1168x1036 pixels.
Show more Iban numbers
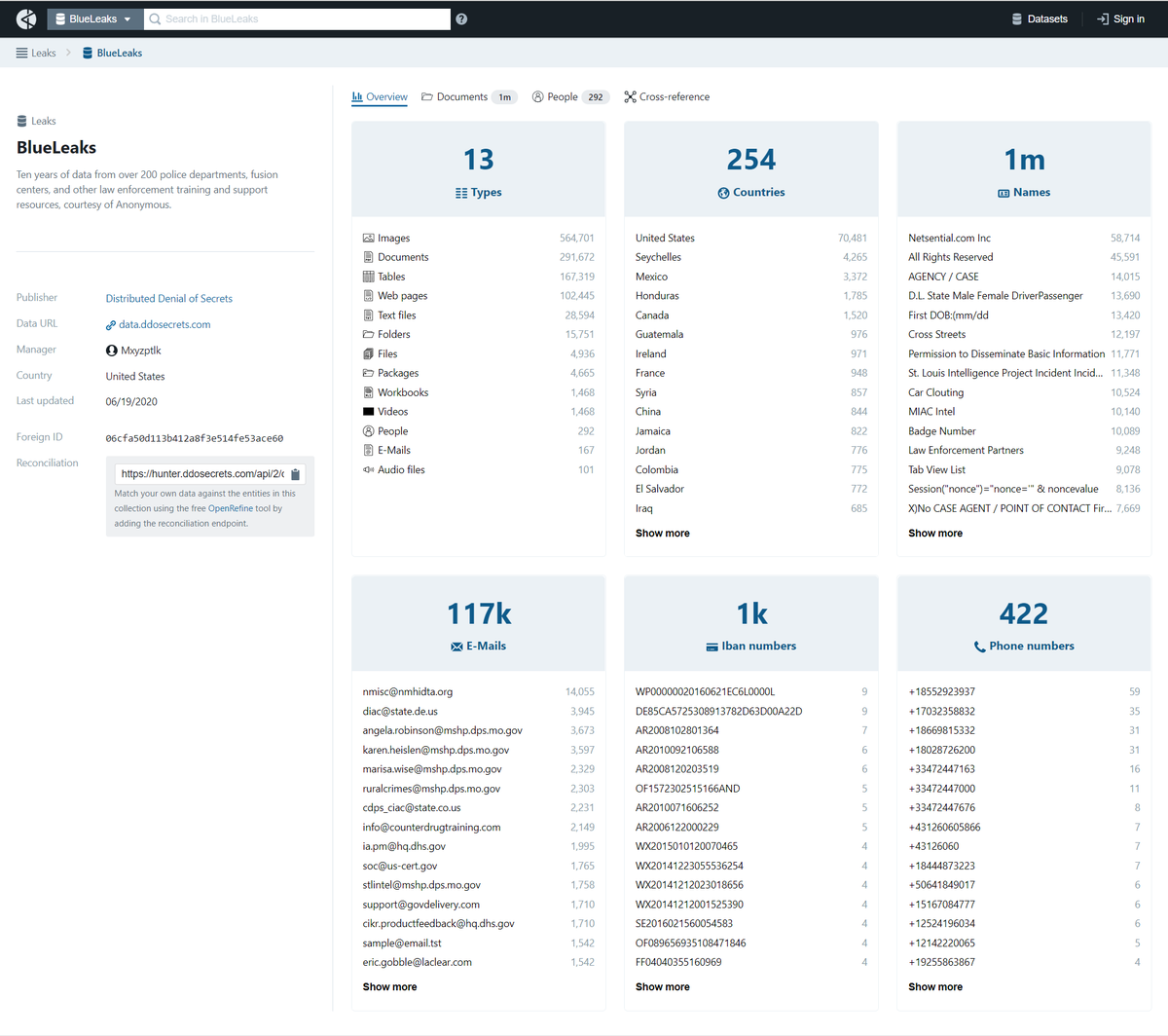tap(663, 986)
